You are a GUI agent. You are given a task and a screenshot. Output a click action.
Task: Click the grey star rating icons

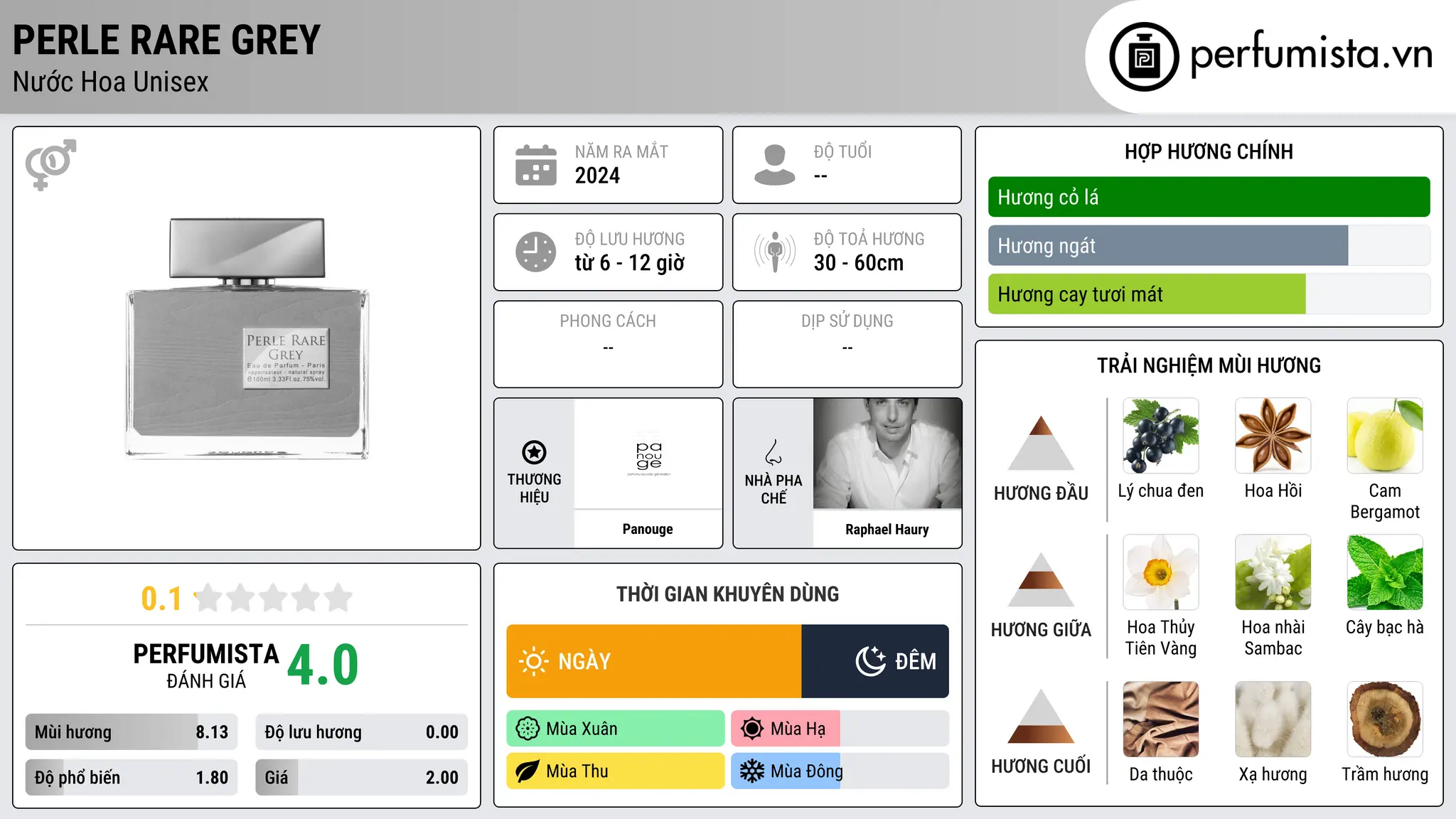274,598
